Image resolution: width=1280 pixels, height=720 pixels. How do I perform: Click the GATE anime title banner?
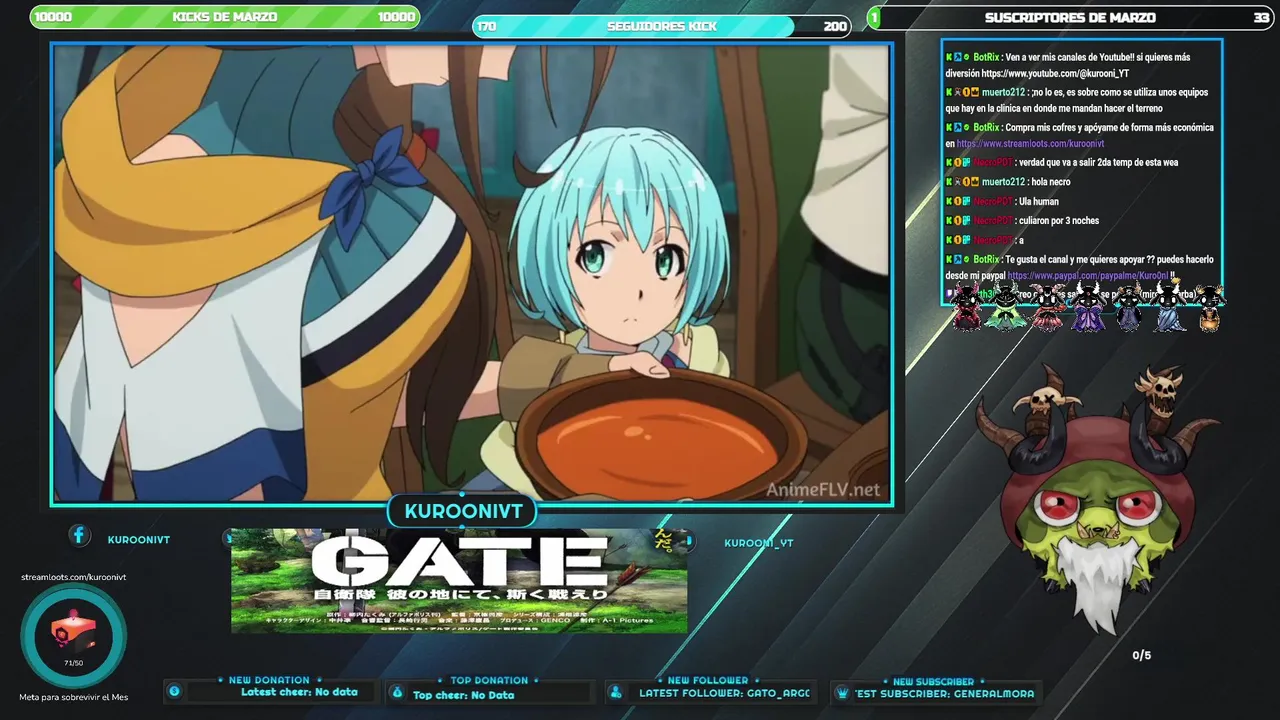click(x=459, y=581)
